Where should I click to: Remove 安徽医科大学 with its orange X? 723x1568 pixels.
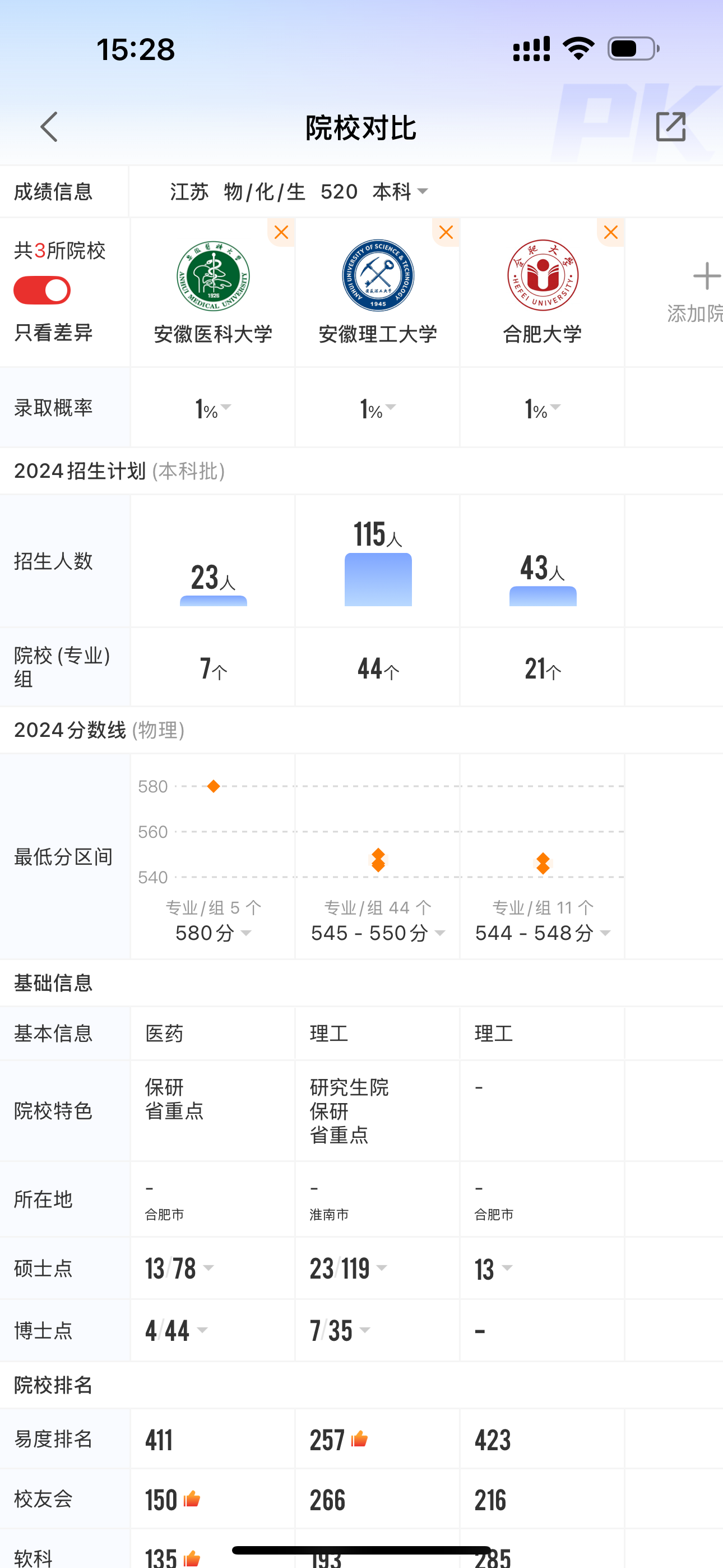click(x=281, y=232)
